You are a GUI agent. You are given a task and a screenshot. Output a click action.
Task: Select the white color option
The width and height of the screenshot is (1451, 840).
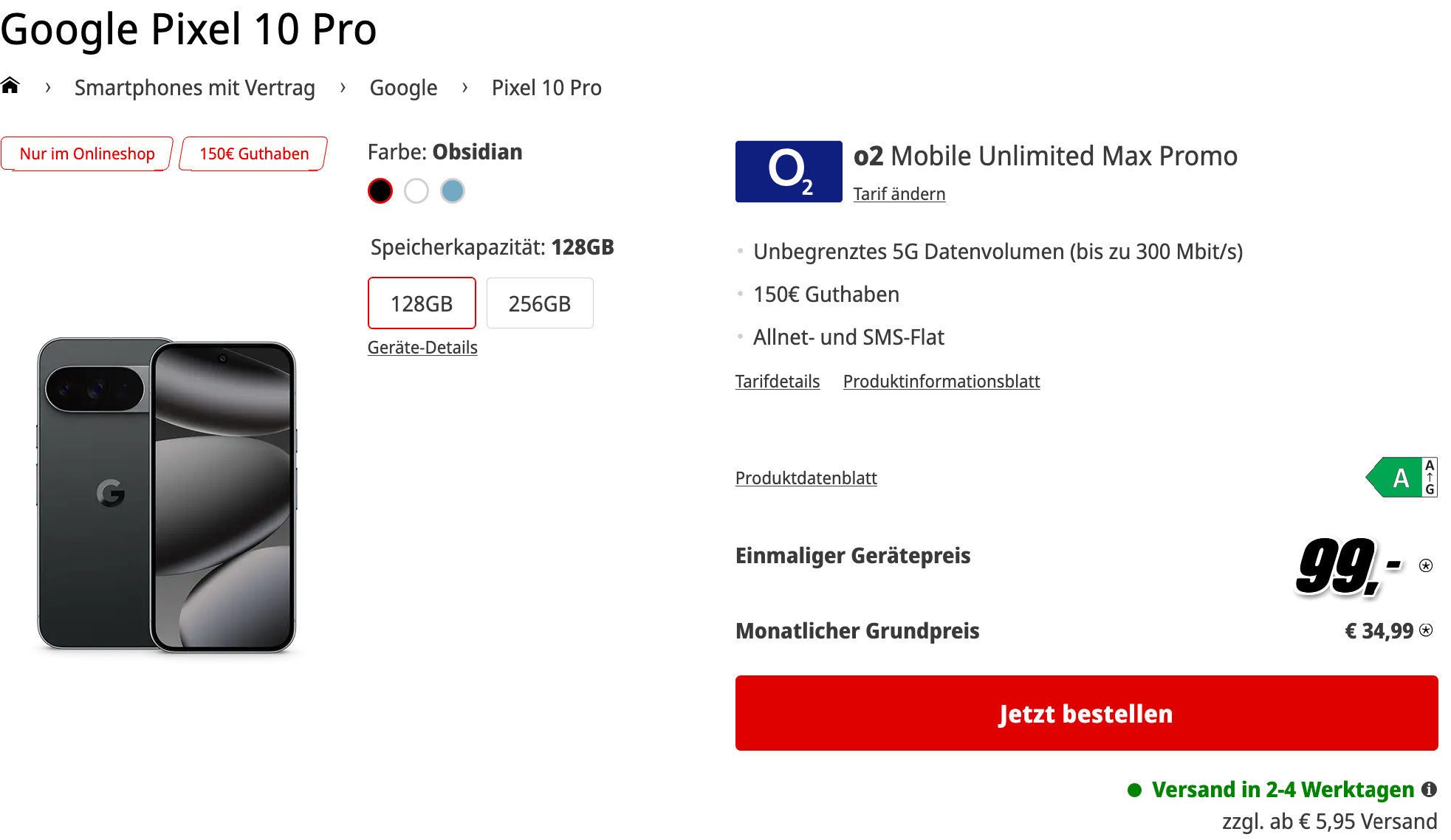tap(416, 191)
